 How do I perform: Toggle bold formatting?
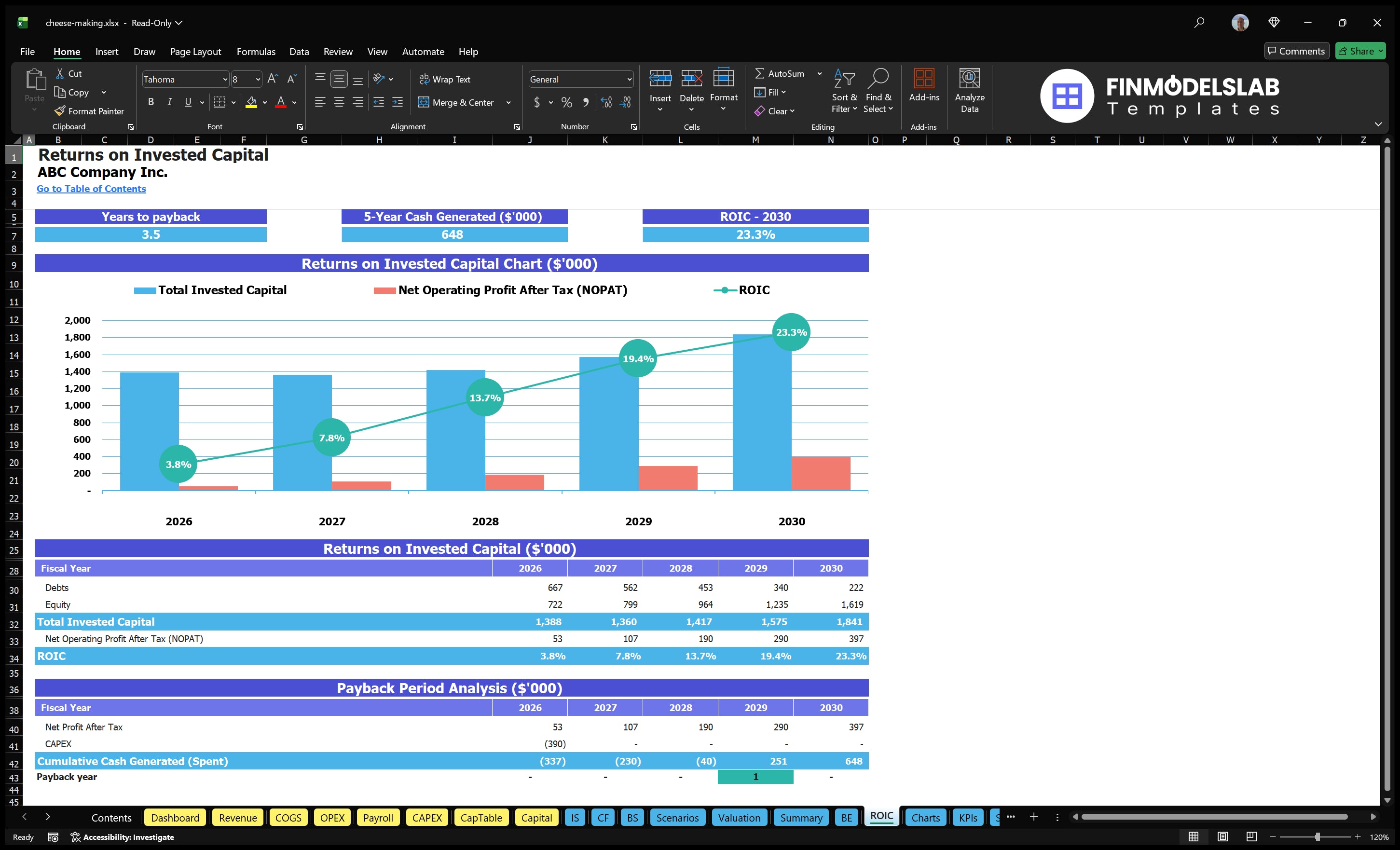pos(151,102)
